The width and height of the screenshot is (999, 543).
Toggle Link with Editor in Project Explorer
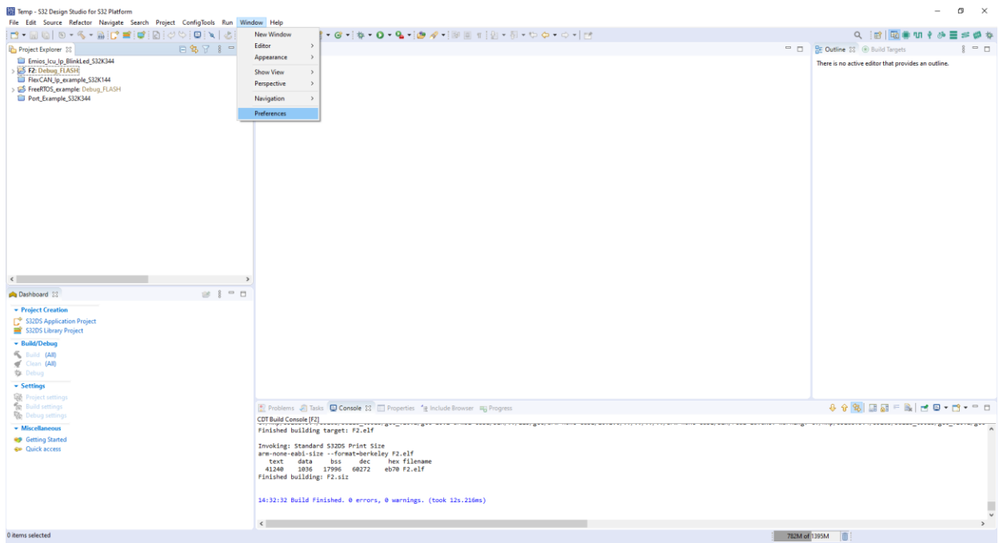194,49
